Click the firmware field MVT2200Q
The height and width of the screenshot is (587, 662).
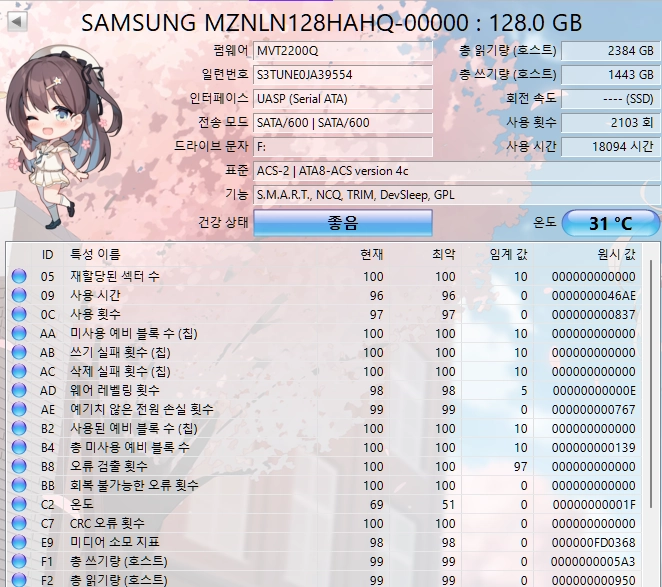tap(343, 51)
